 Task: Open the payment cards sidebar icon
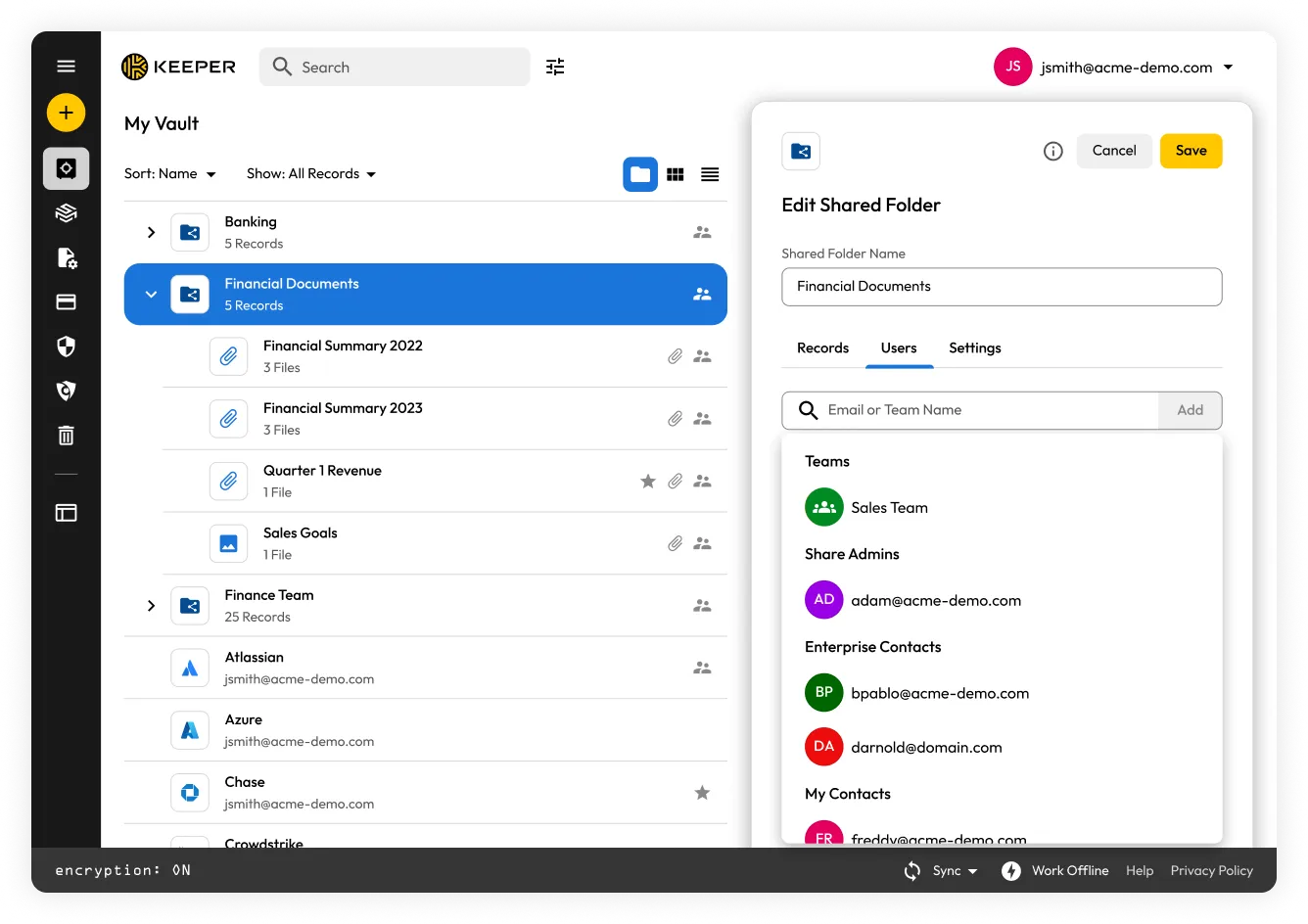(66, 301)
